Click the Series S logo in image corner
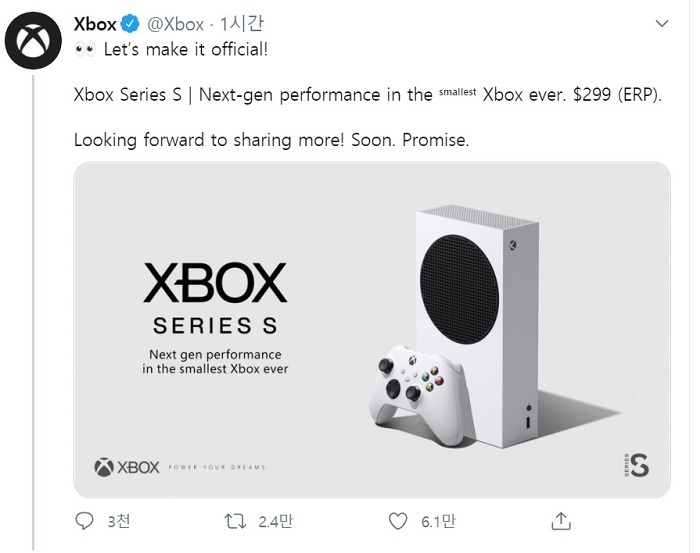Image resolution: width=700 pixels, height=553 pixels. [x=635, y=465]
